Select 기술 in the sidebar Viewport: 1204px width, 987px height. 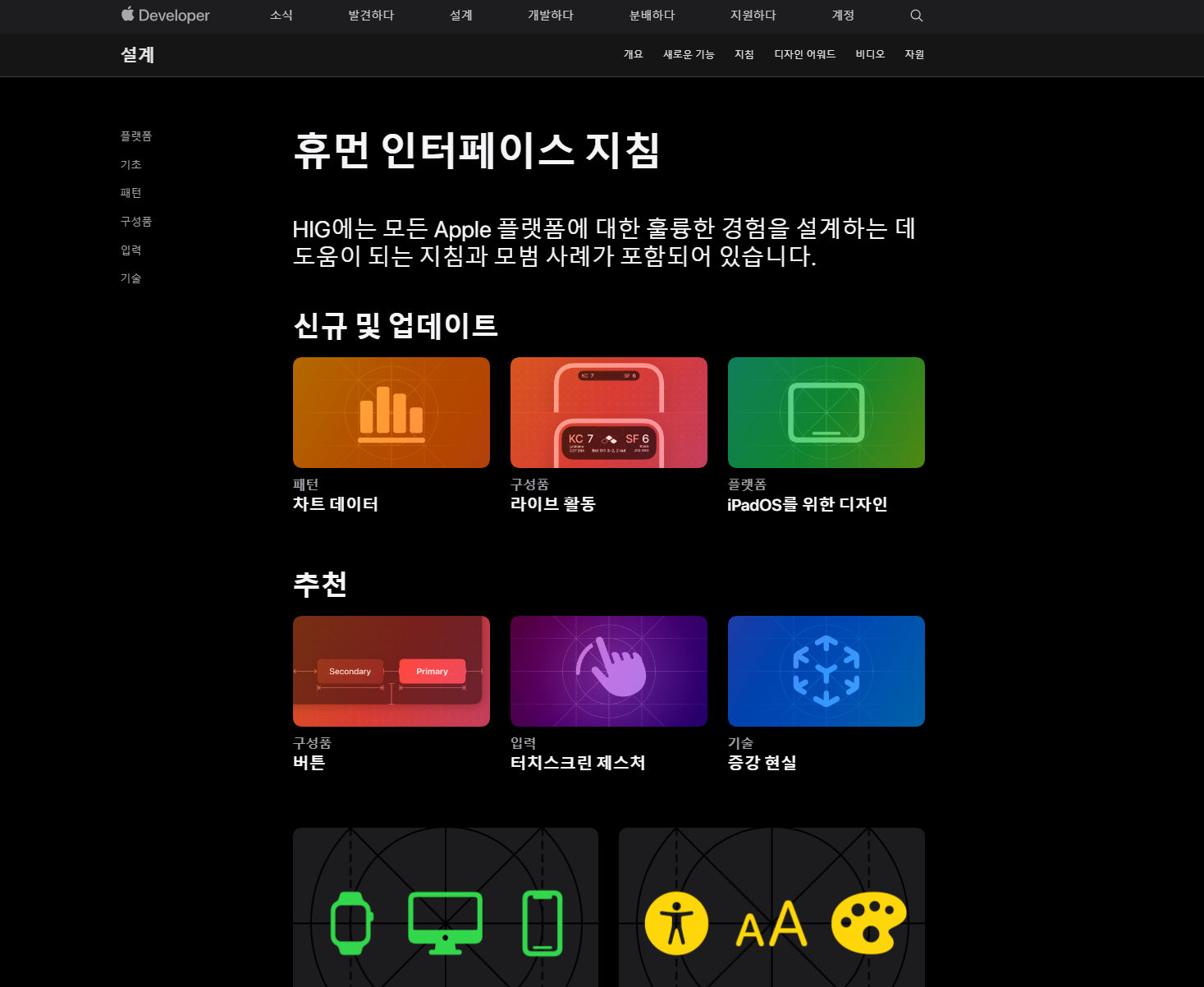(131, 278)
